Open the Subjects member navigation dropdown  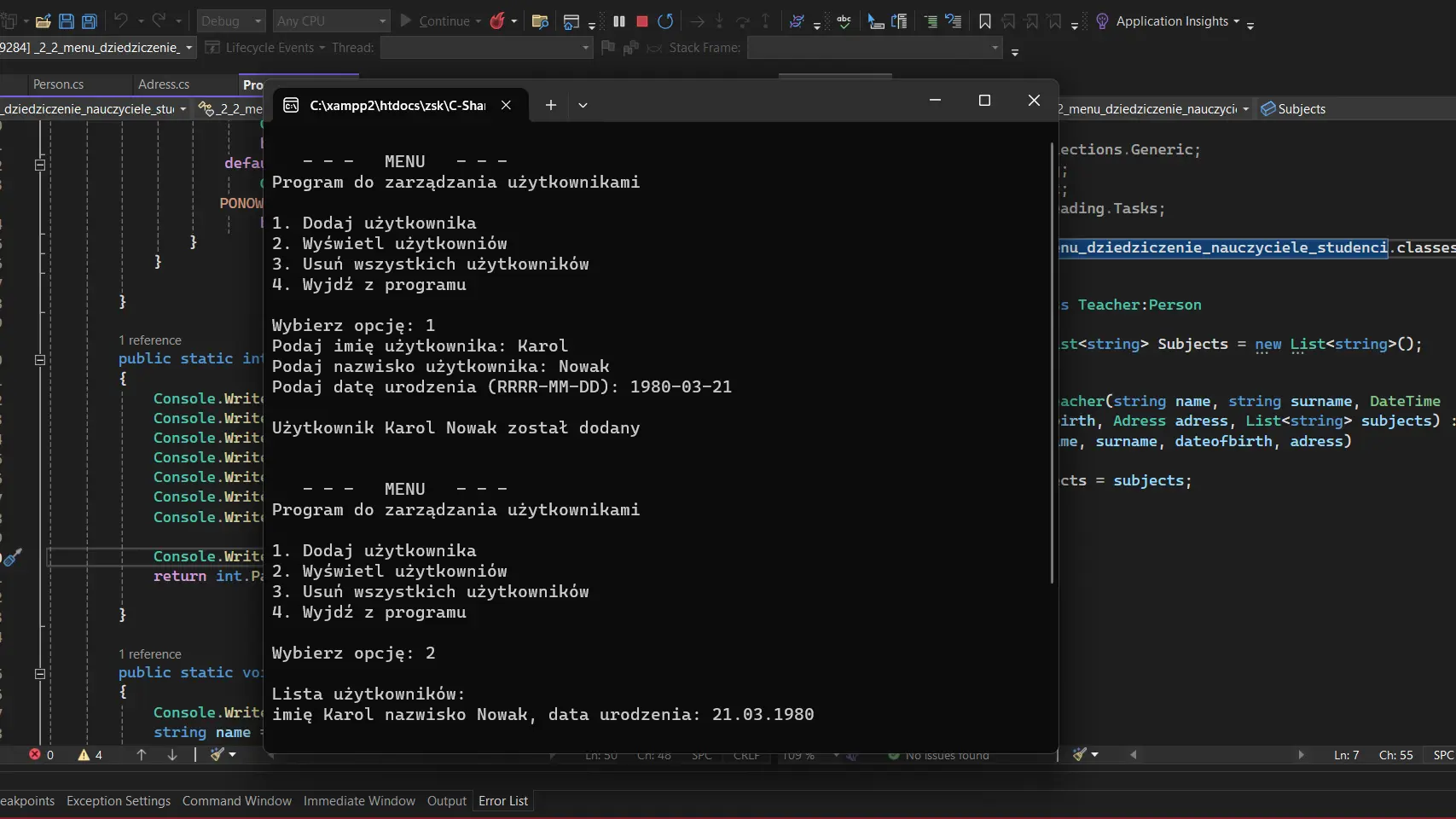tap(1354, 109)
